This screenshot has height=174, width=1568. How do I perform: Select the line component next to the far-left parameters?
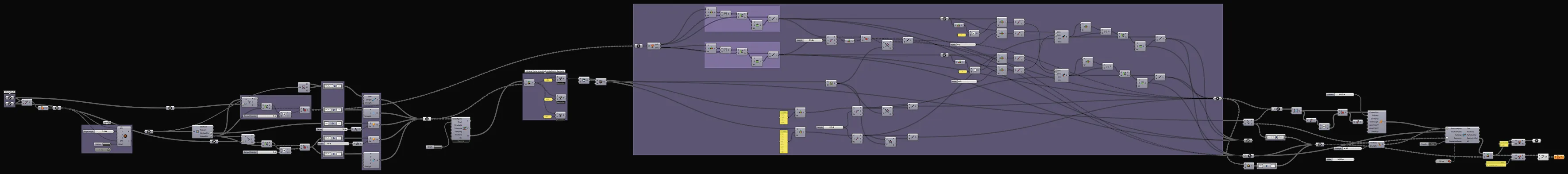pos(27,102)
